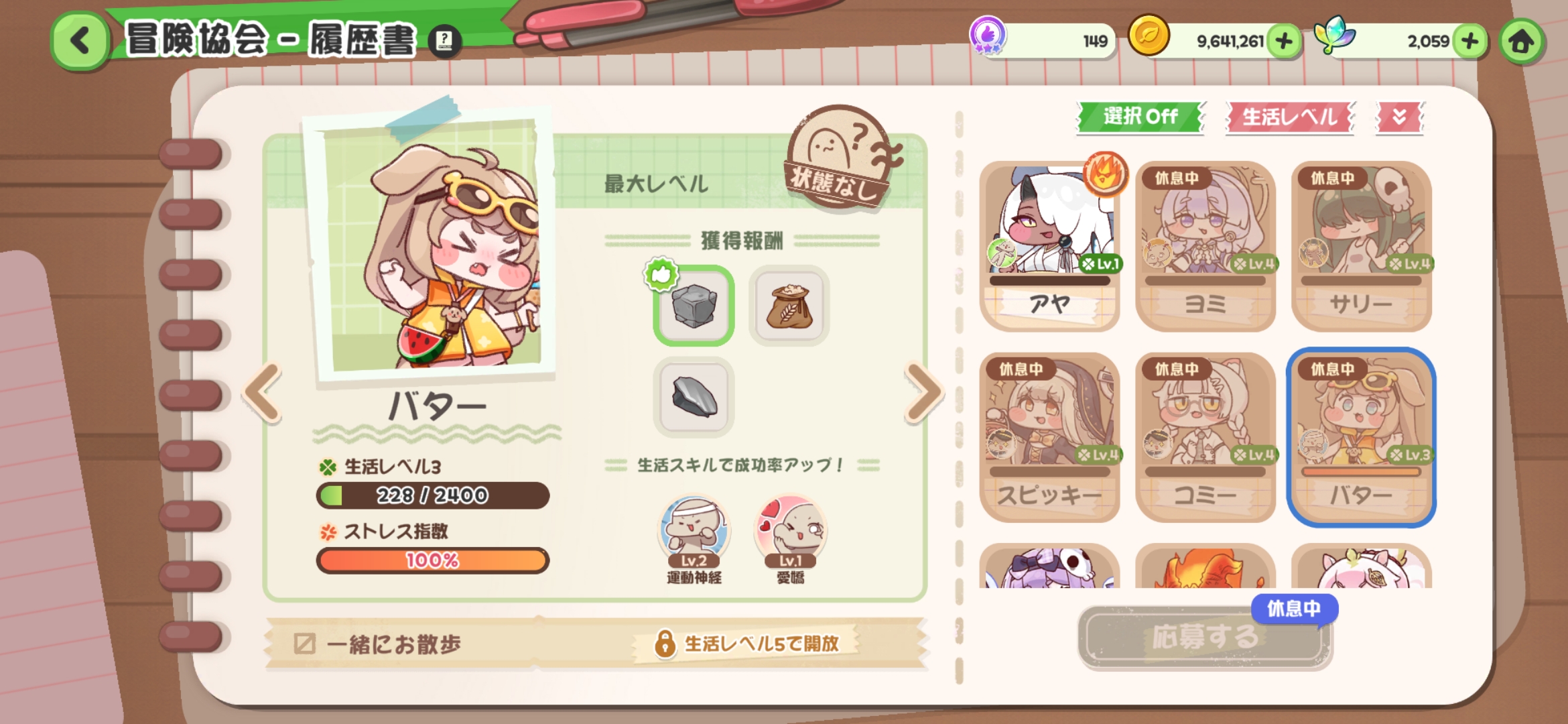Click the green back arrow button

tap(80, 41)
